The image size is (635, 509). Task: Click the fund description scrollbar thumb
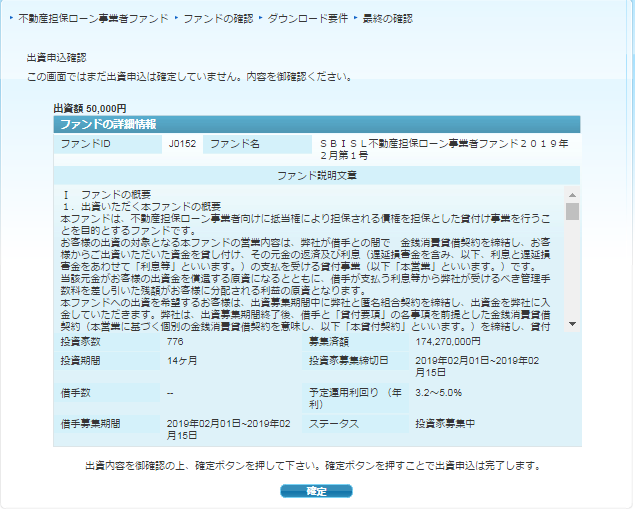click(x=572, y=211)
